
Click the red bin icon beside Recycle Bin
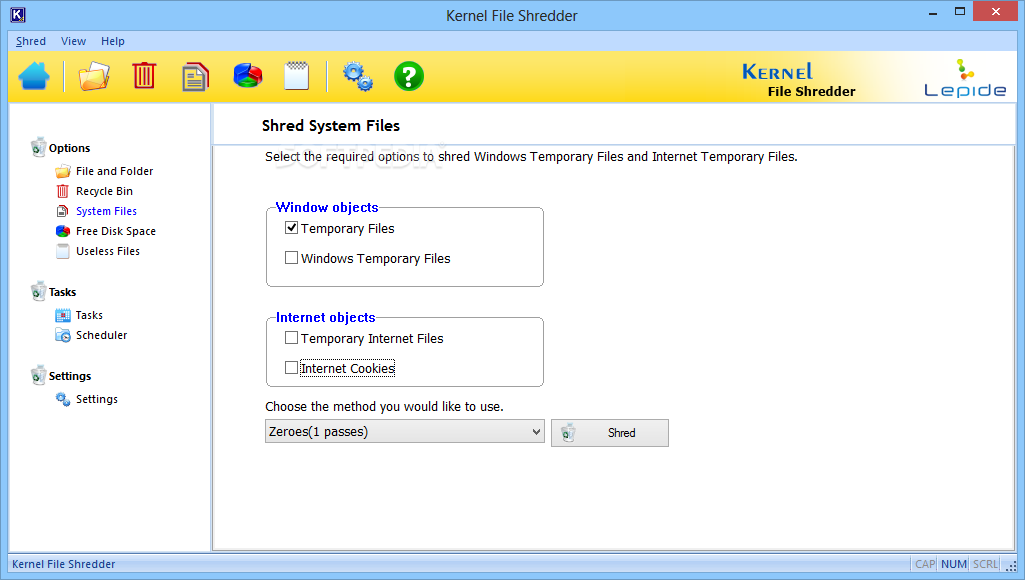(63, 191)
